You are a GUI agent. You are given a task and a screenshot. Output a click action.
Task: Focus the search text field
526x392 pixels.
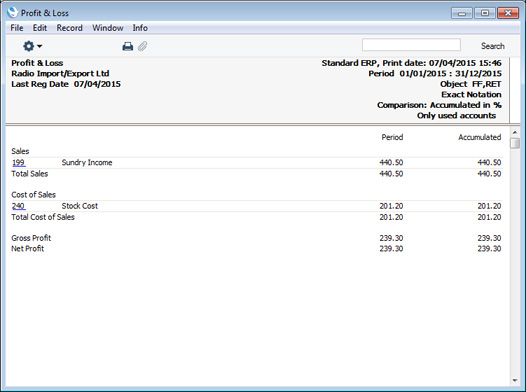(x=411, y=45)
